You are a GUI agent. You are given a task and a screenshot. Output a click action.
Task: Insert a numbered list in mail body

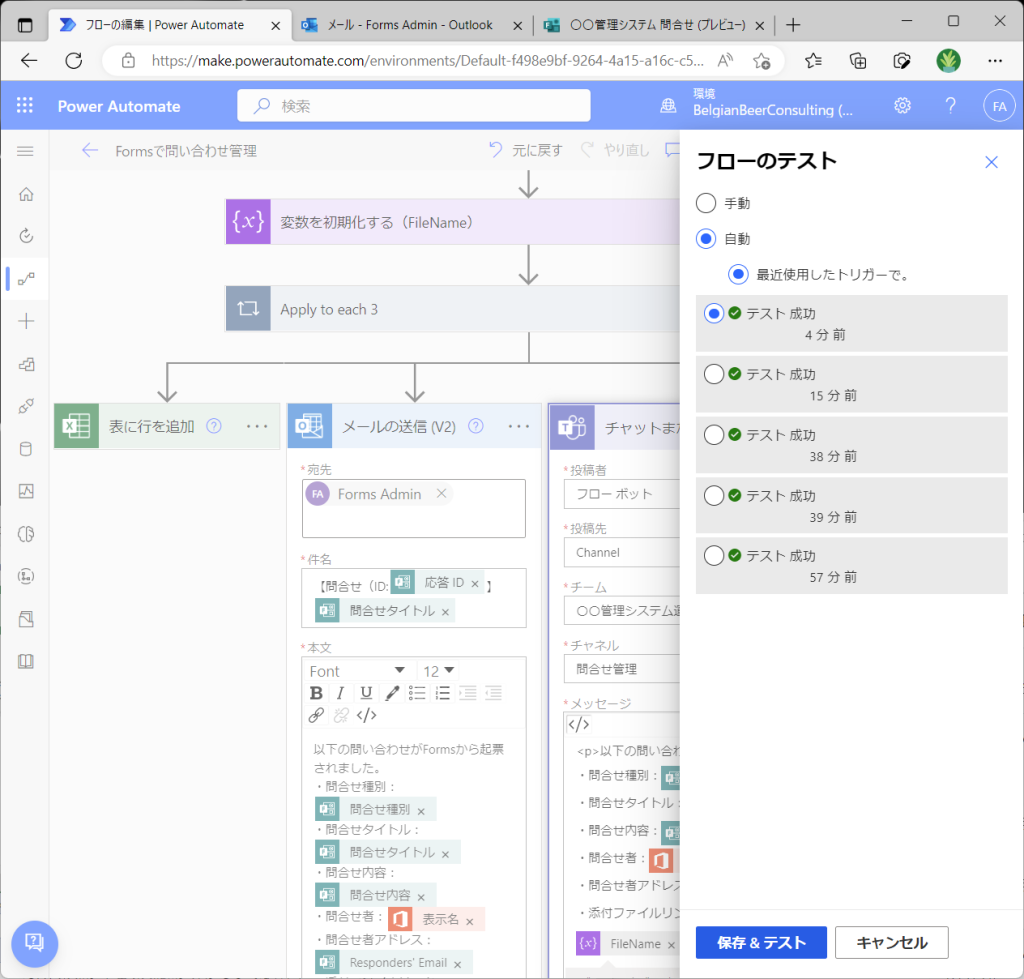click(x=443, y=693)
